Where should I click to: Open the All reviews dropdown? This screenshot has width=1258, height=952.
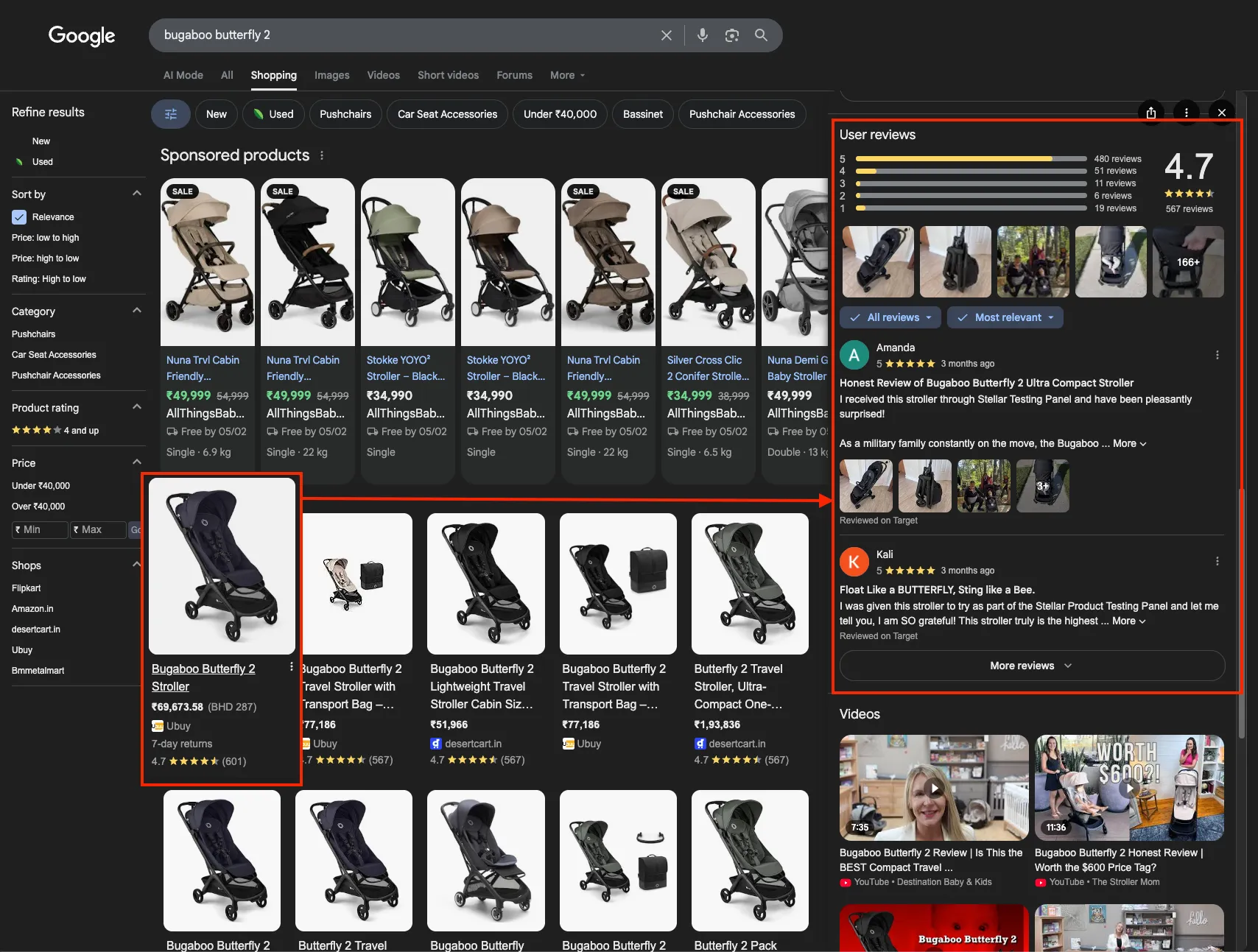click(x=890, y=317)
